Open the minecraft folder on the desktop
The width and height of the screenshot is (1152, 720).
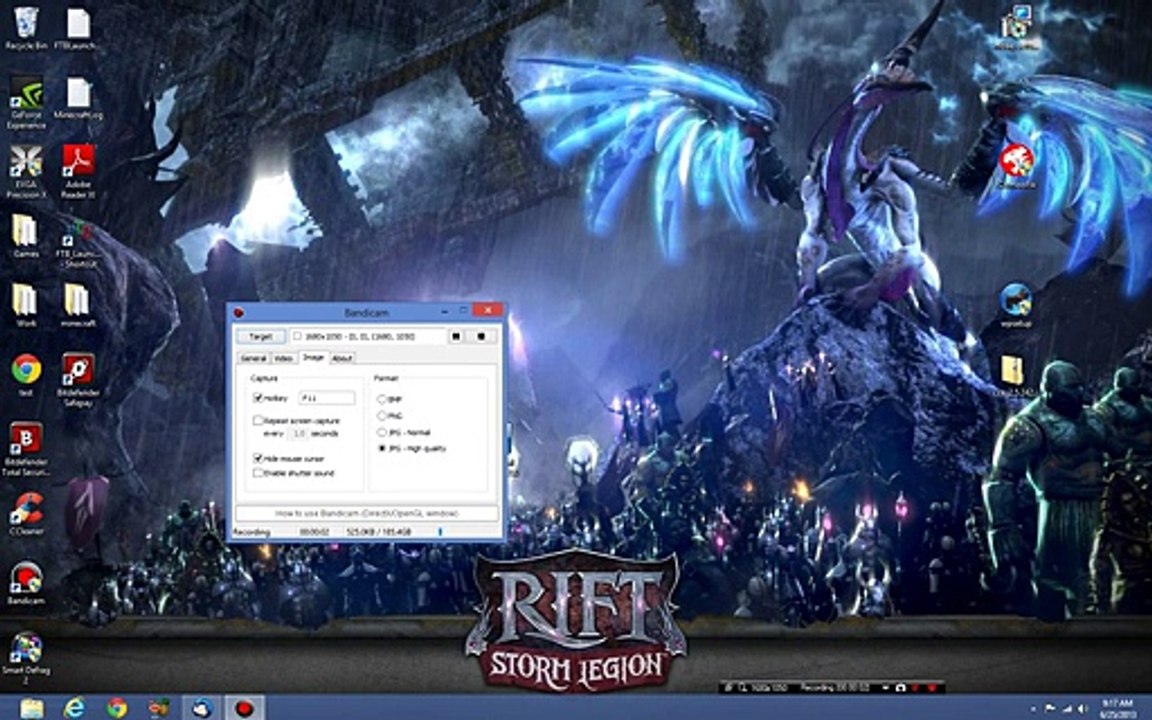click(78, 304)
